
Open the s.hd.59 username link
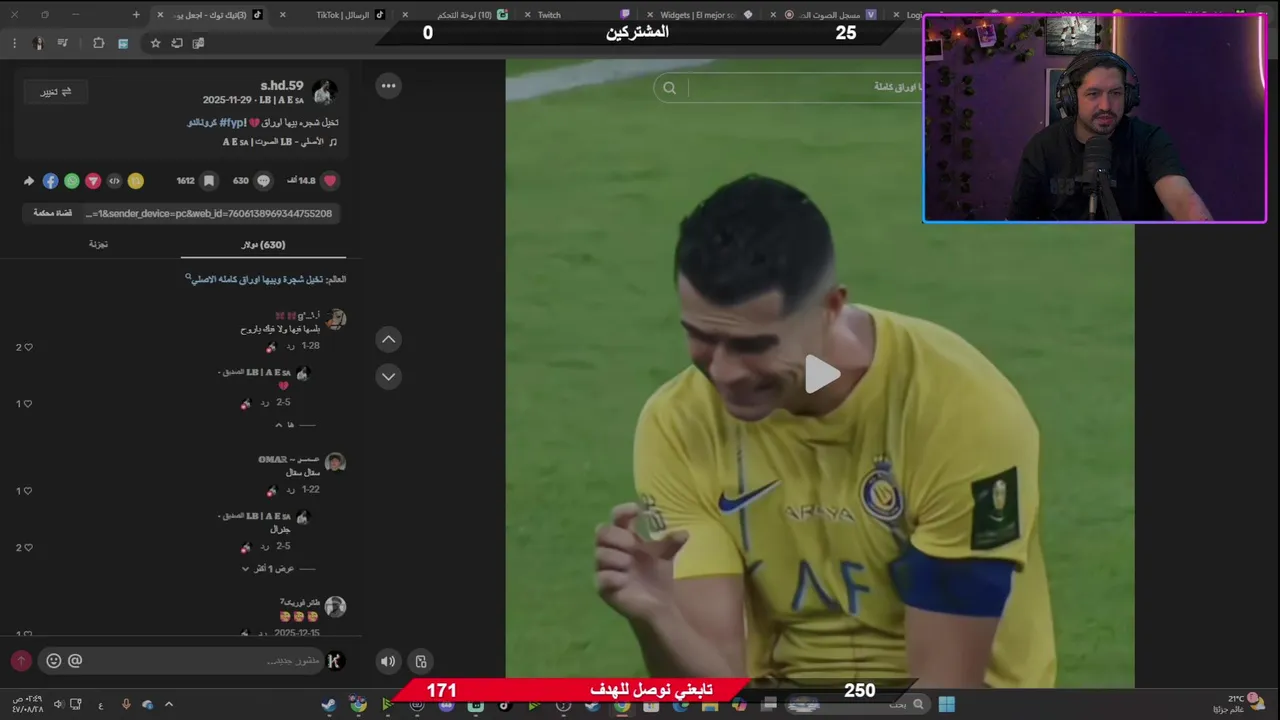(282, 86)
